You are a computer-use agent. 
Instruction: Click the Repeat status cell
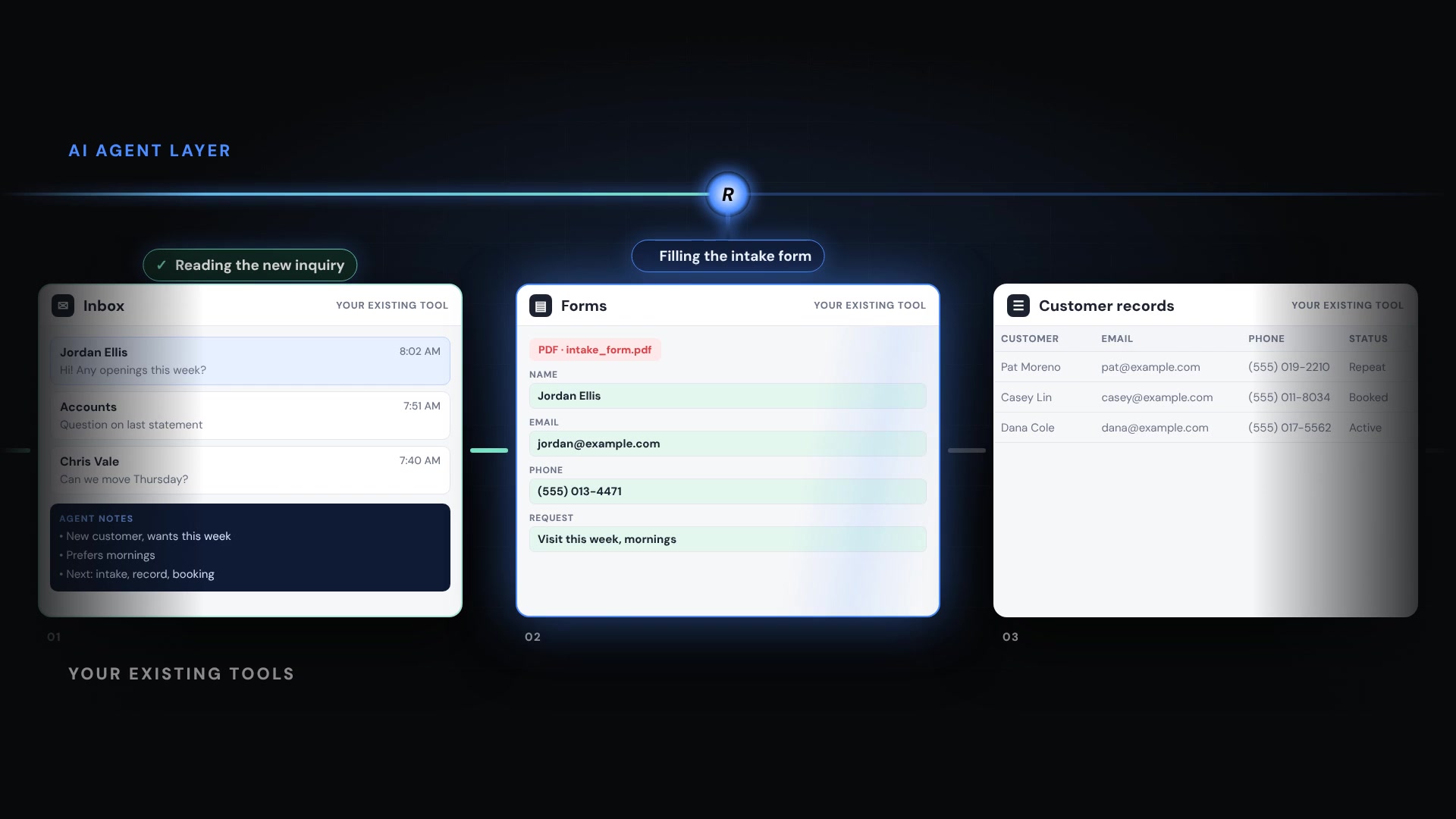coord(1367,367)
